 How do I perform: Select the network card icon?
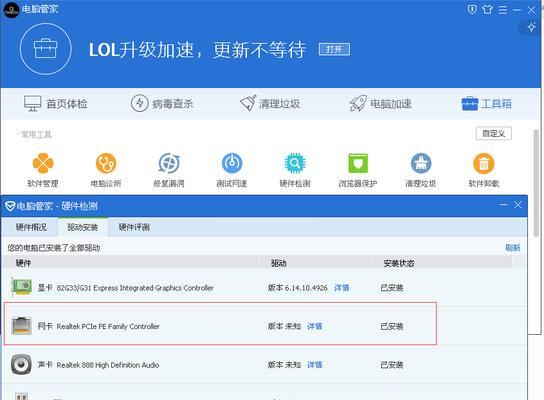(x=22, y=326)
